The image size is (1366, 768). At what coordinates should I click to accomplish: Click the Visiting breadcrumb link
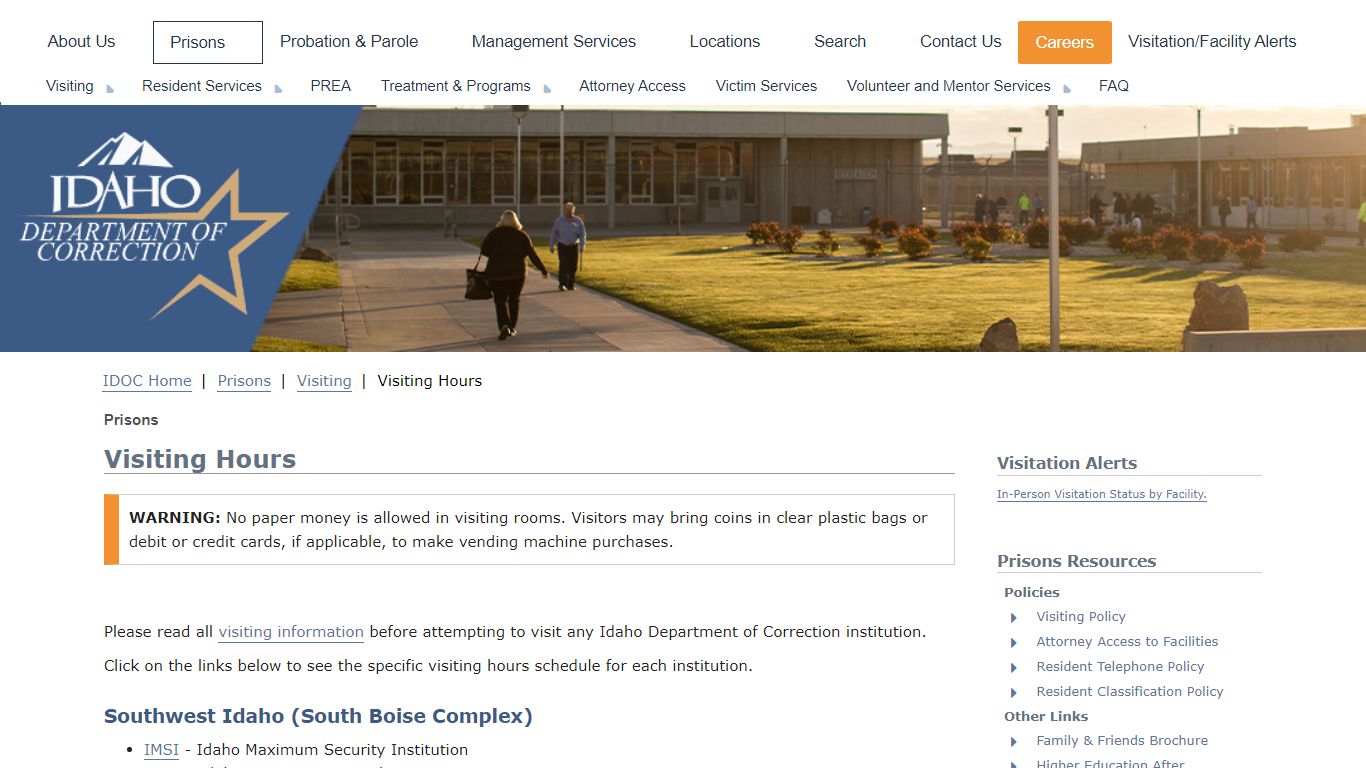point(324,381)
